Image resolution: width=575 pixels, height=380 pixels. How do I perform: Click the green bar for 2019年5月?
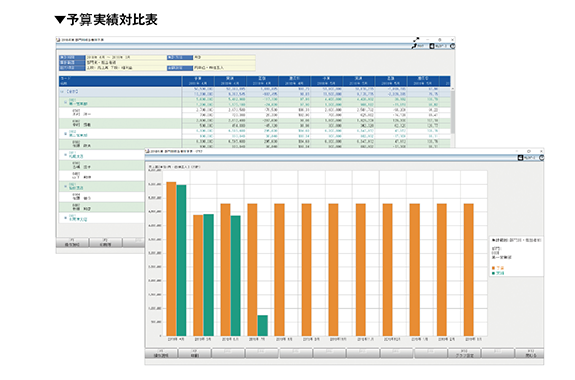coord(208,275)
